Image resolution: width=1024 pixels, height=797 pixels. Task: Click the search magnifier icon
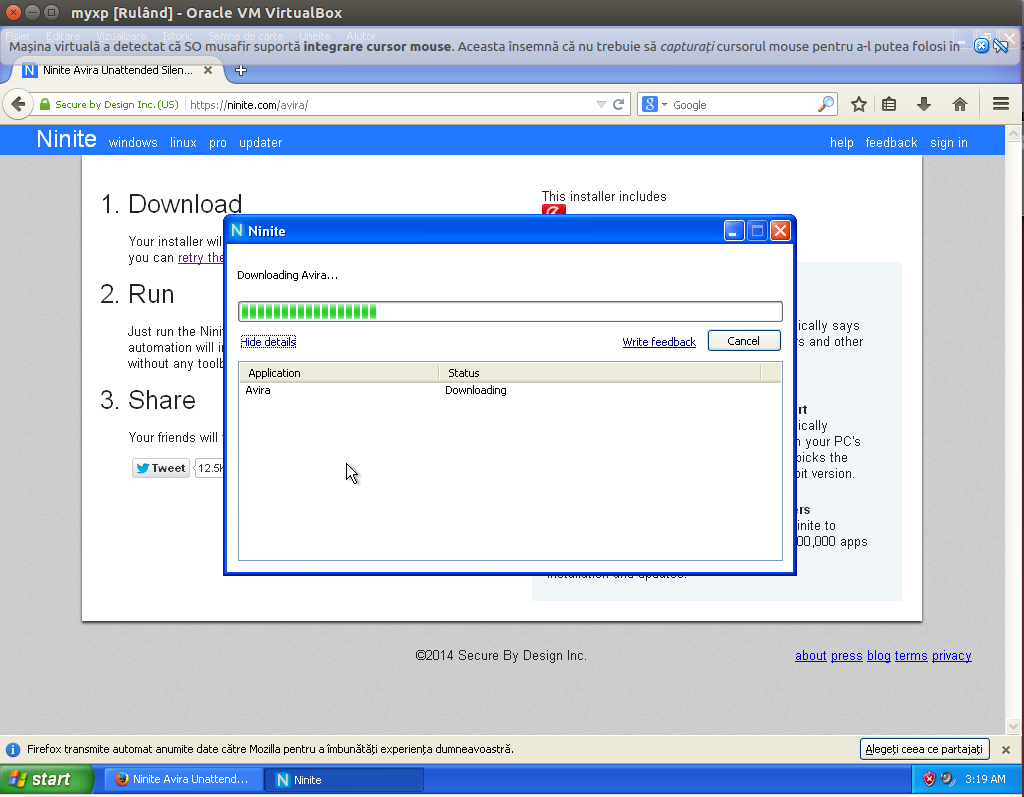pos(826,104)
